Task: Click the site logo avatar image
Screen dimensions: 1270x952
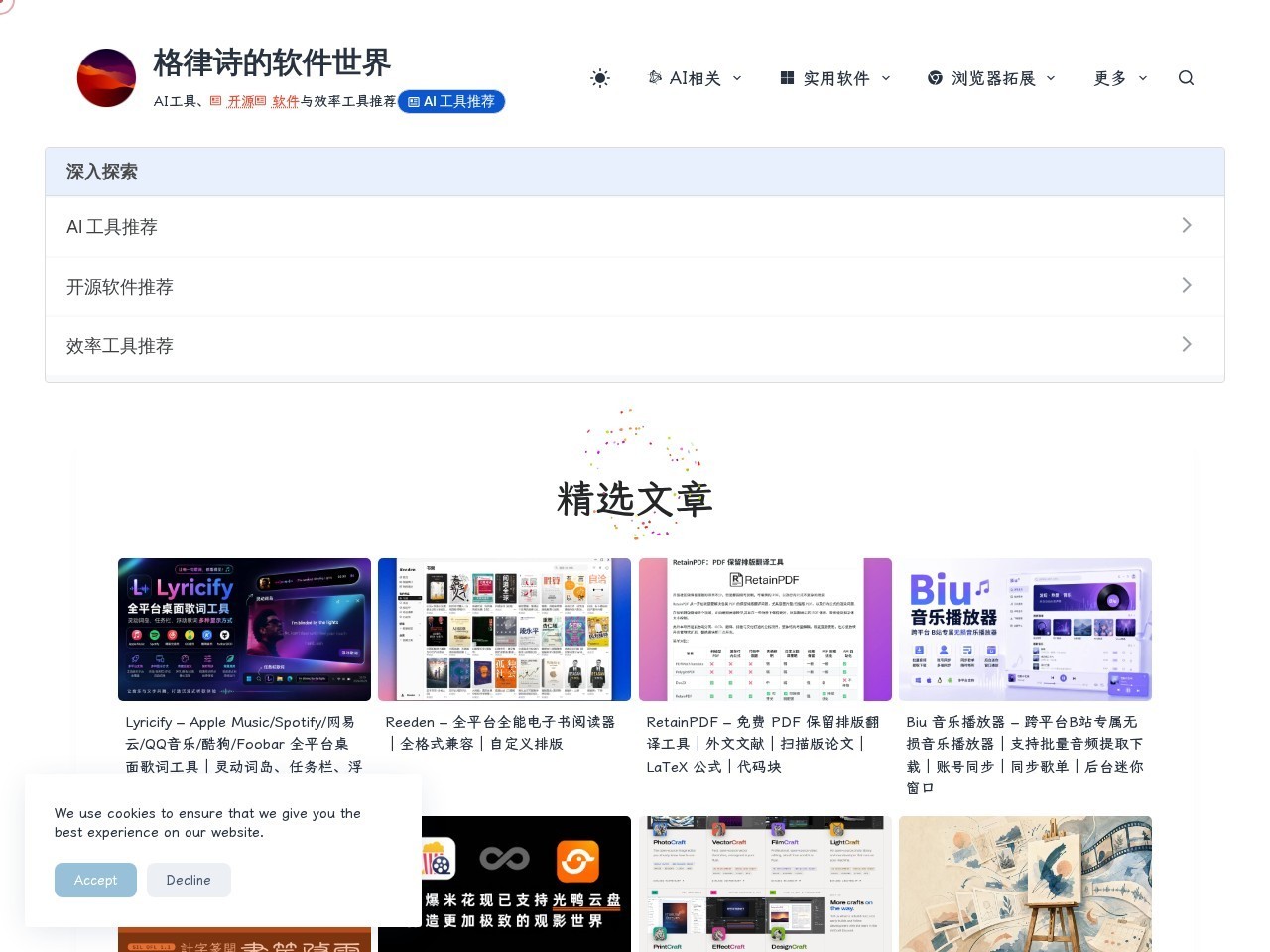Action: [x=106, y=77]
